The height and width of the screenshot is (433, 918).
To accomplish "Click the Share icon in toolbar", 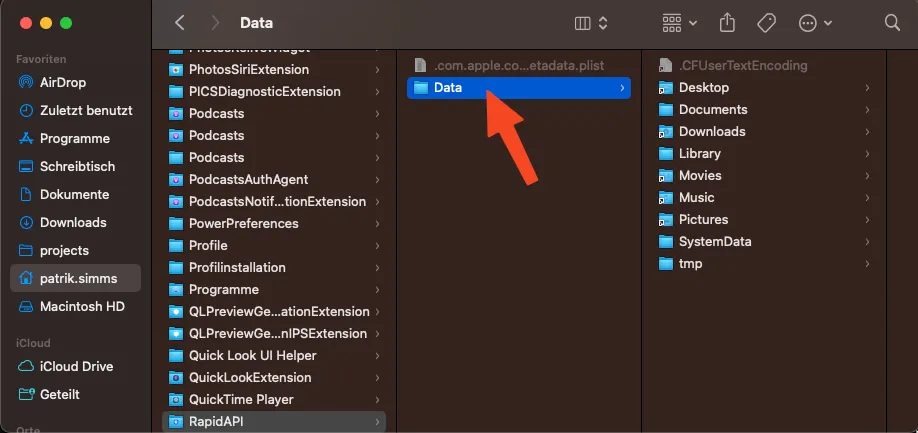I will click(x=727, y=22).
